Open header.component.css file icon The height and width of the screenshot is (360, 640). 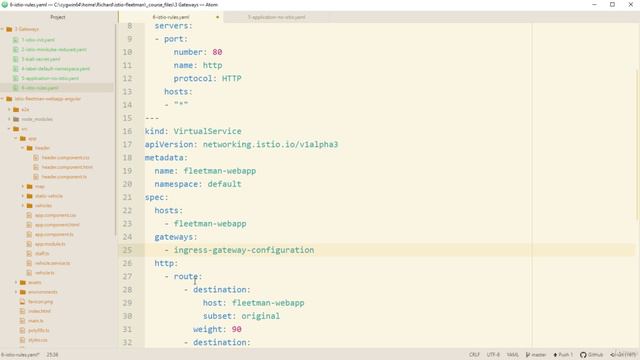tap(36, 158)
